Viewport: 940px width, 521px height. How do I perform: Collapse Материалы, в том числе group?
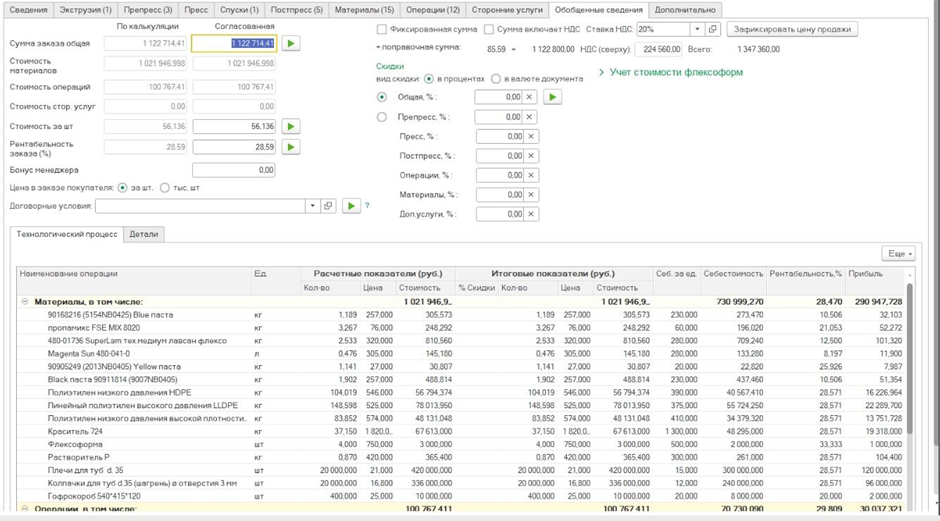25,301
